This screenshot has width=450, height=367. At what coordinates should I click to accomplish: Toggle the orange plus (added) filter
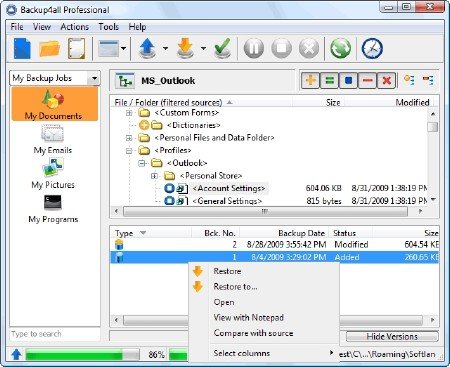coord(311,80)
